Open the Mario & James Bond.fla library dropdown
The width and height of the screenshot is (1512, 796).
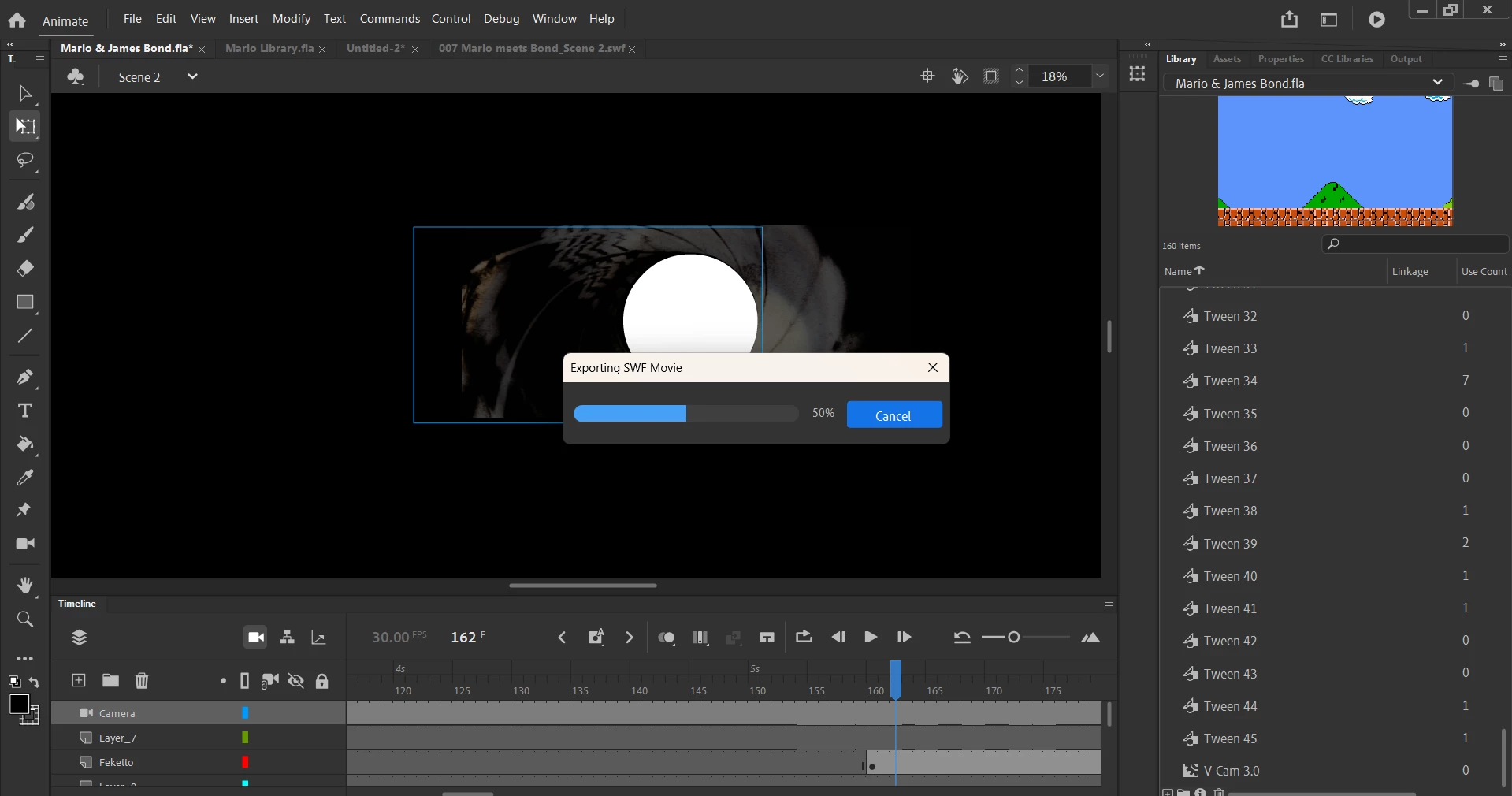[x=1437, y=83]
